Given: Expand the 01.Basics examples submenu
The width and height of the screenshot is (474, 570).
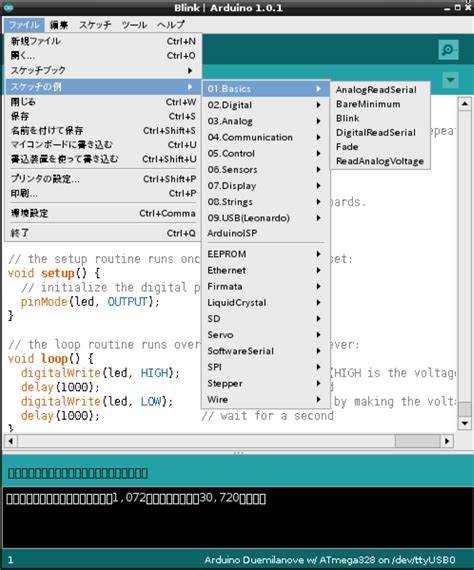Looking at the screenshot, I should tap(266, 89).
